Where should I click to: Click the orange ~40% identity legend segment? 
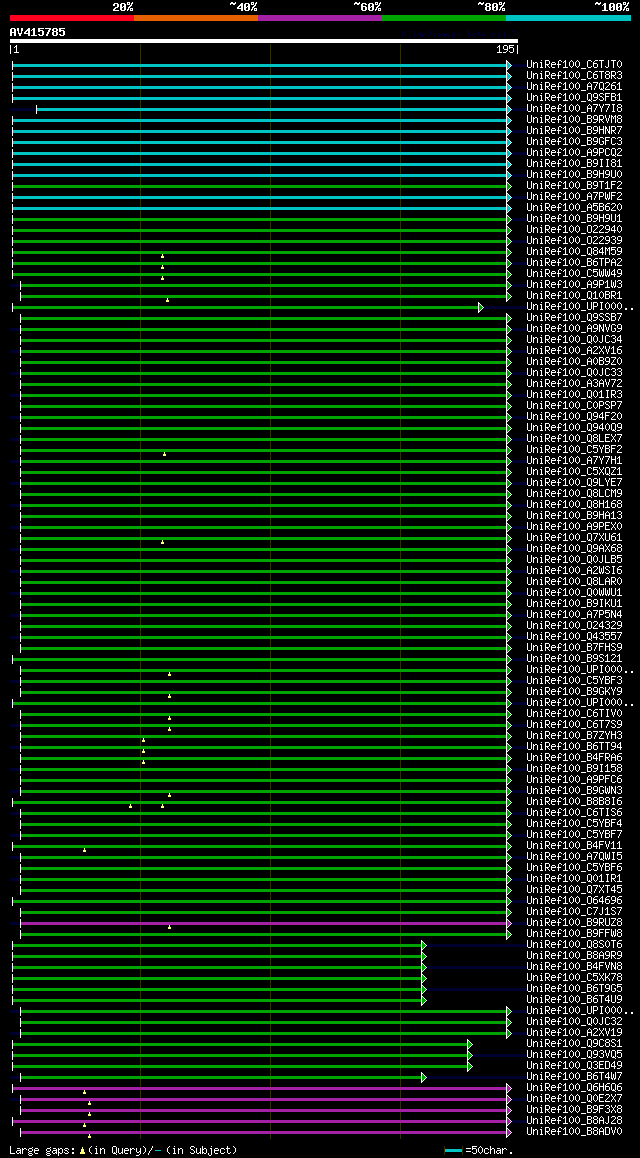pyautogui.click(x=196, y=17)
